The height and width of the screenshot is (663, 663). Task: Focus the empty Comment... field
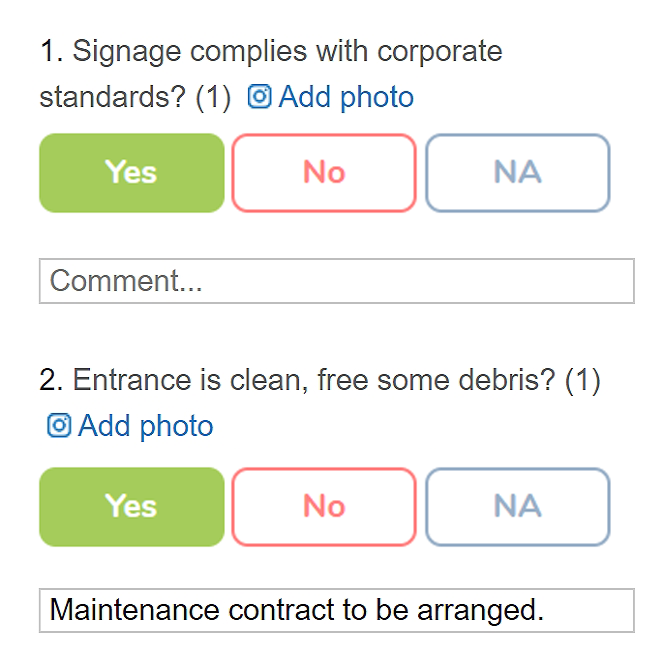(337, 281)
